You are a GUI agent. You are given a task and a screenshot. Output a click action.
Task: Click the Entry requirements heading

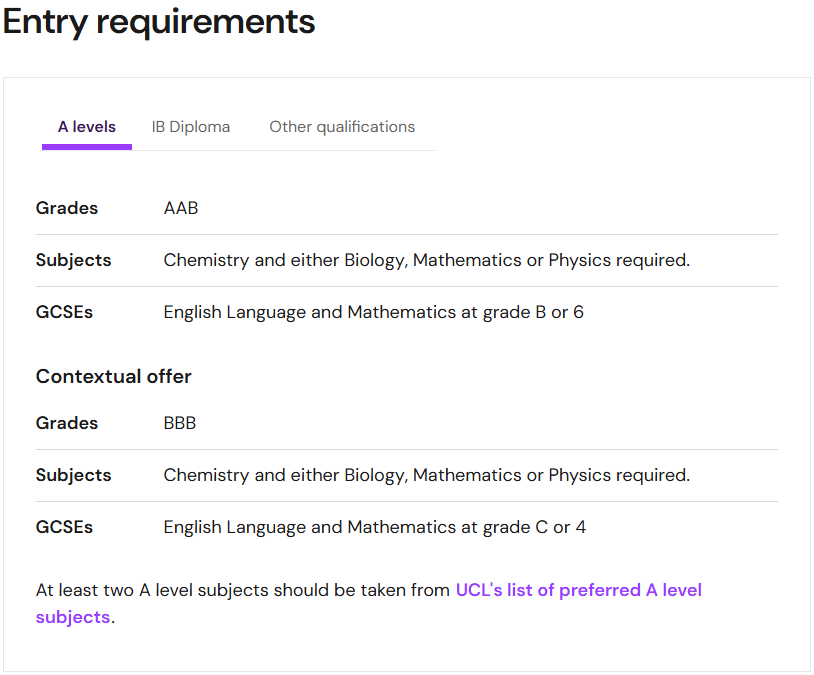pyautogui.click(x=159, y=22)
